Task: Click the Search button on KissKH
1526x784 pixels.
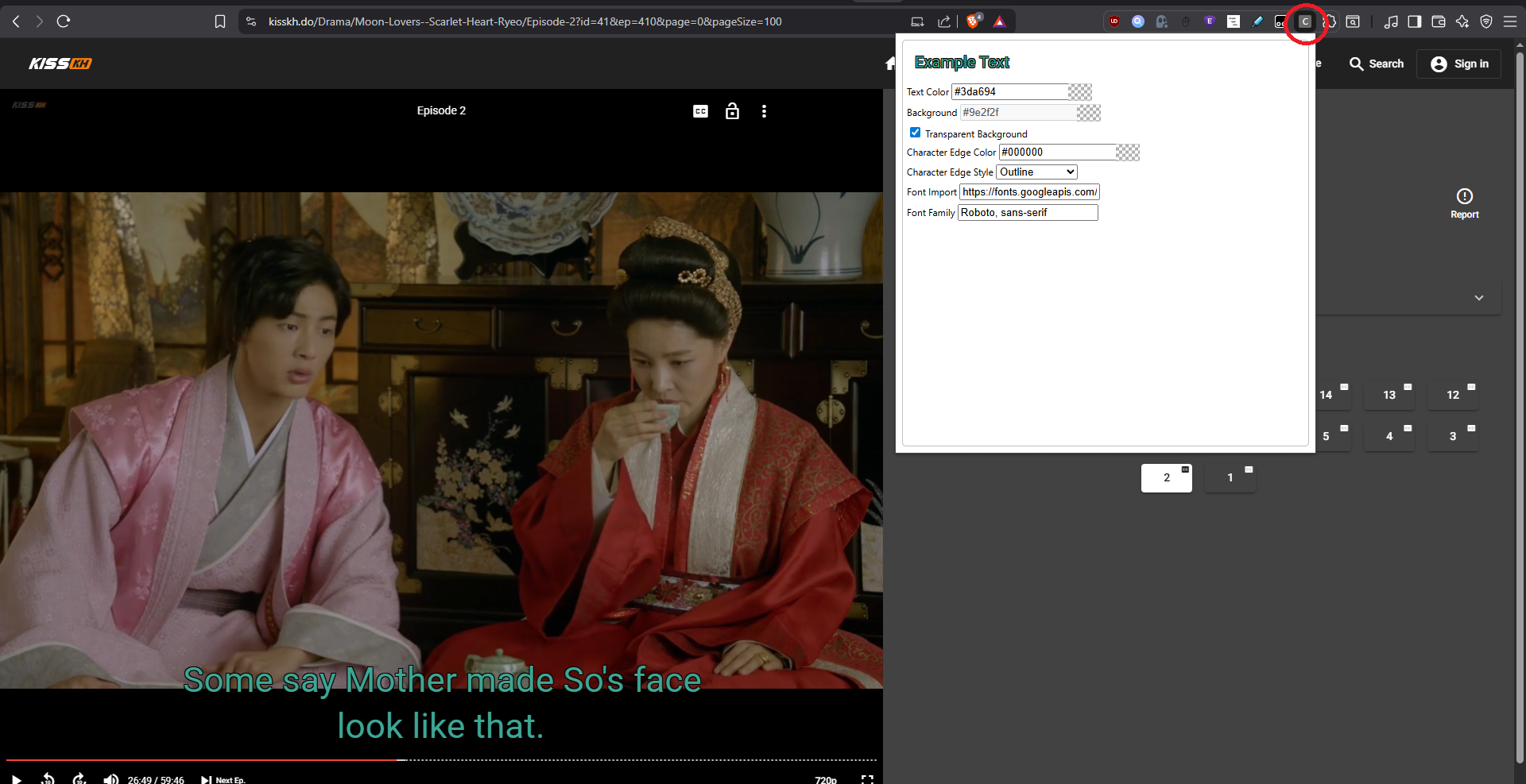Action: tap(1377, 64)
